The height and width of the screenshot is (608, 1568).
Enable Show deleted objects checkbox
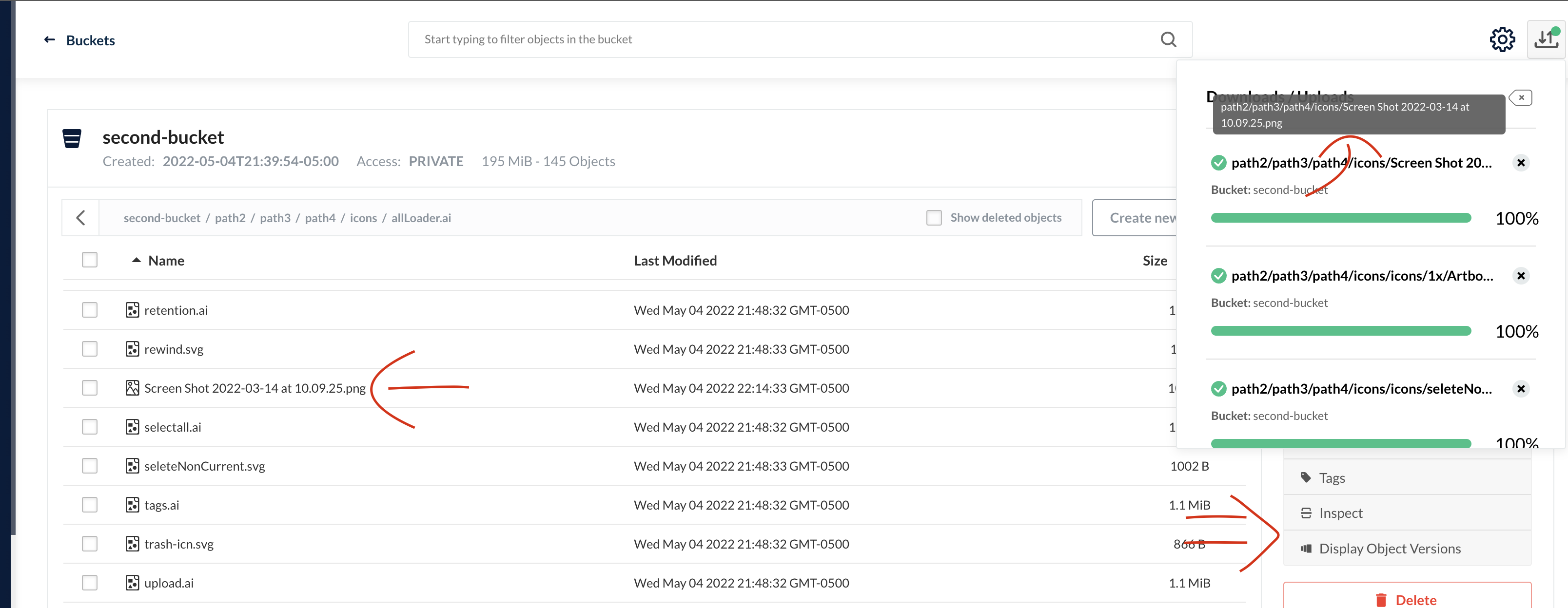(934, 218)
